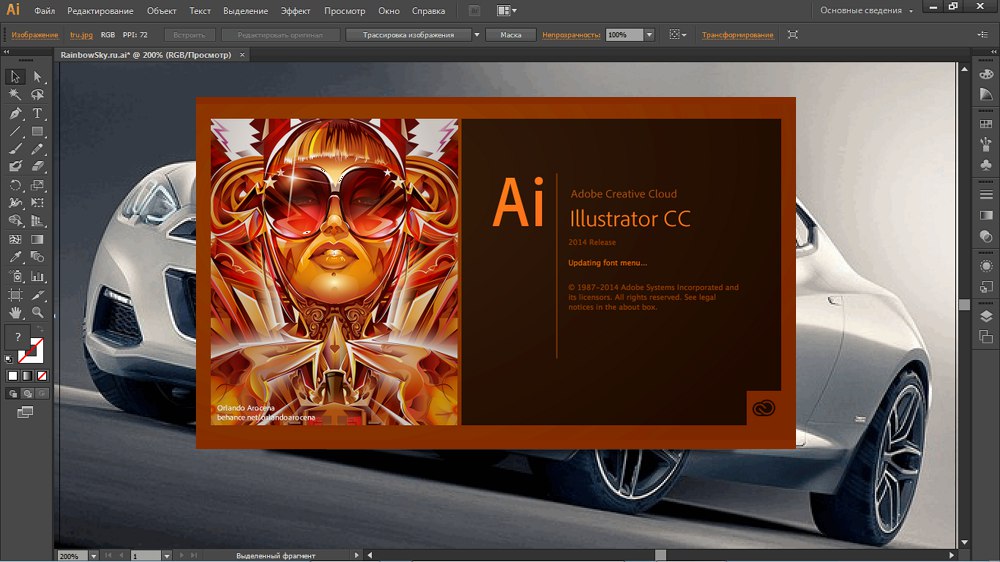This screenshot has width=1000, height=562.
Task: Open the Файл menu
Action: coord(44,11)
